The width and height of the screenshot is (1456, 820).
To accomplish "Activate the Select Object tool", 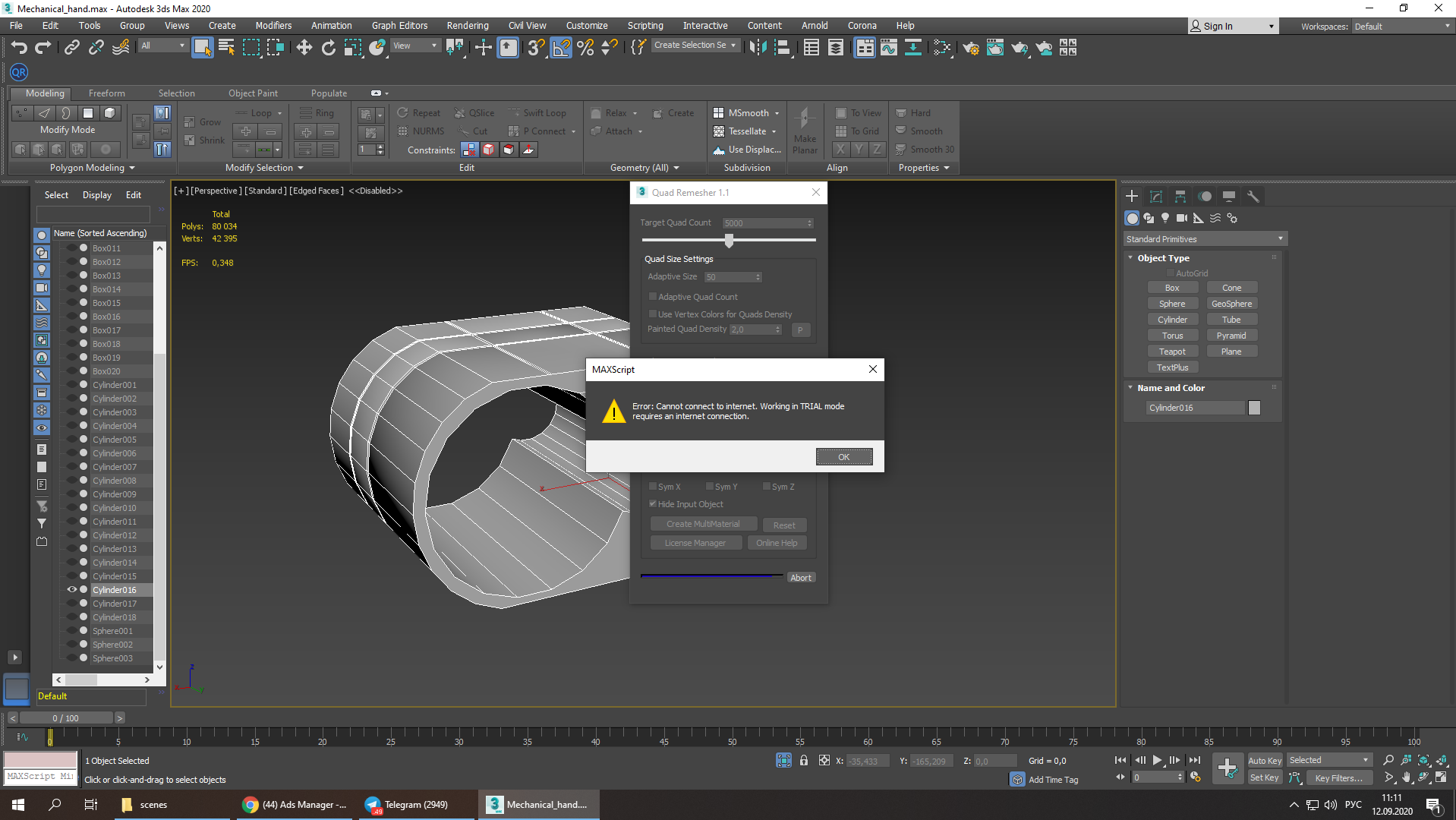I will 202,48.
